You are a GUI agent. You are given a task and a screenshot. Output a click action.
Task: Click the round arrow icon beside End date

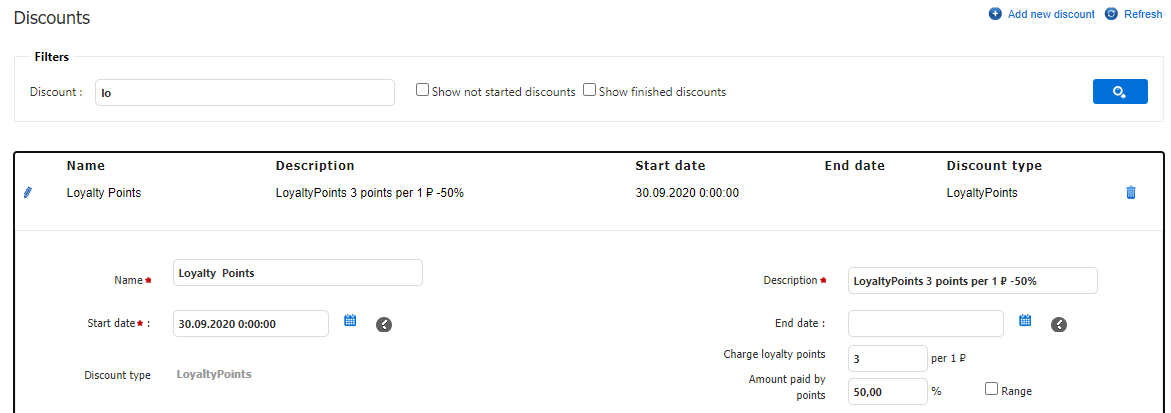click(x=1059, y=324)
